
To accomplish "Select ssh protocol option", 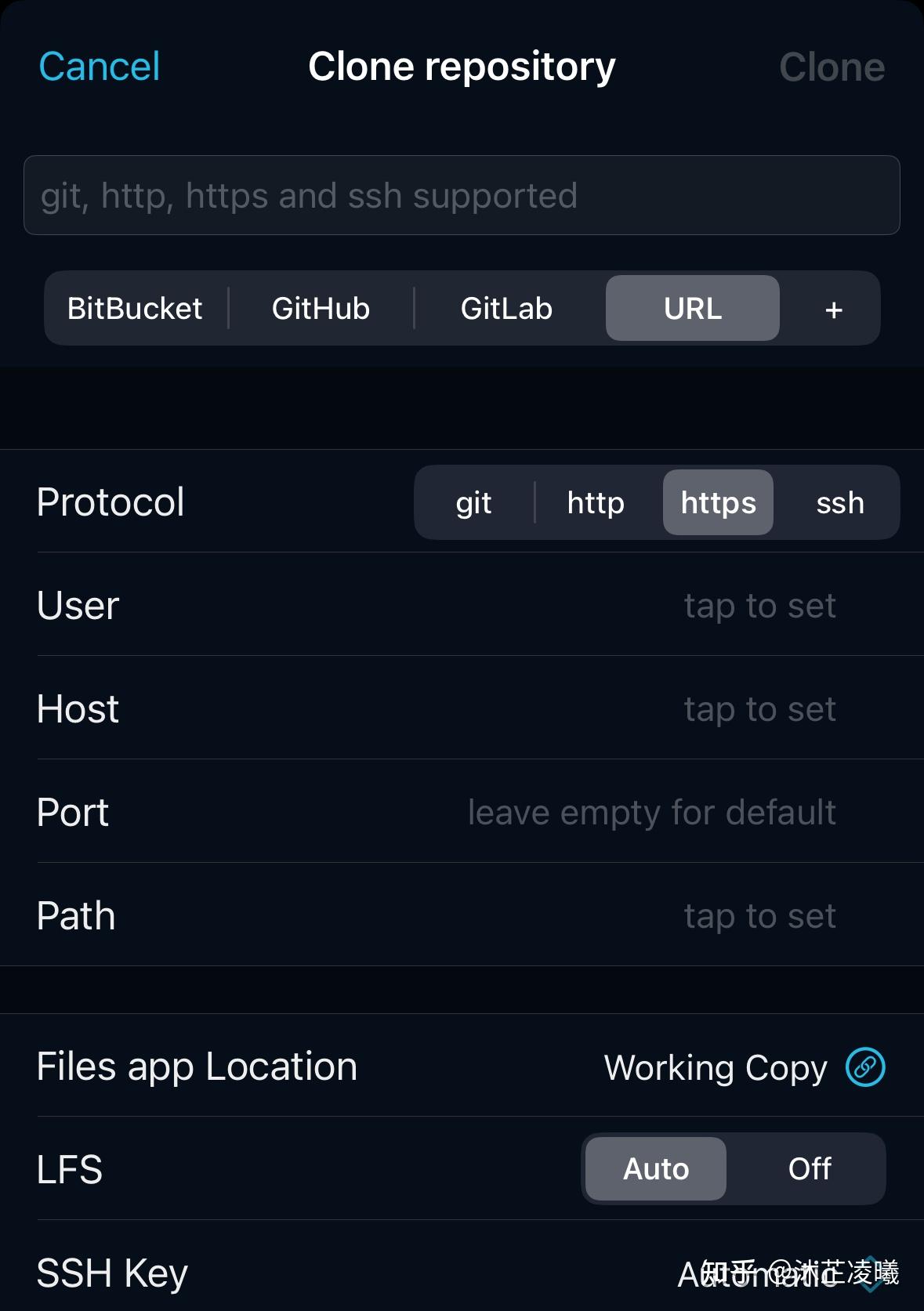I will (839, 502).
